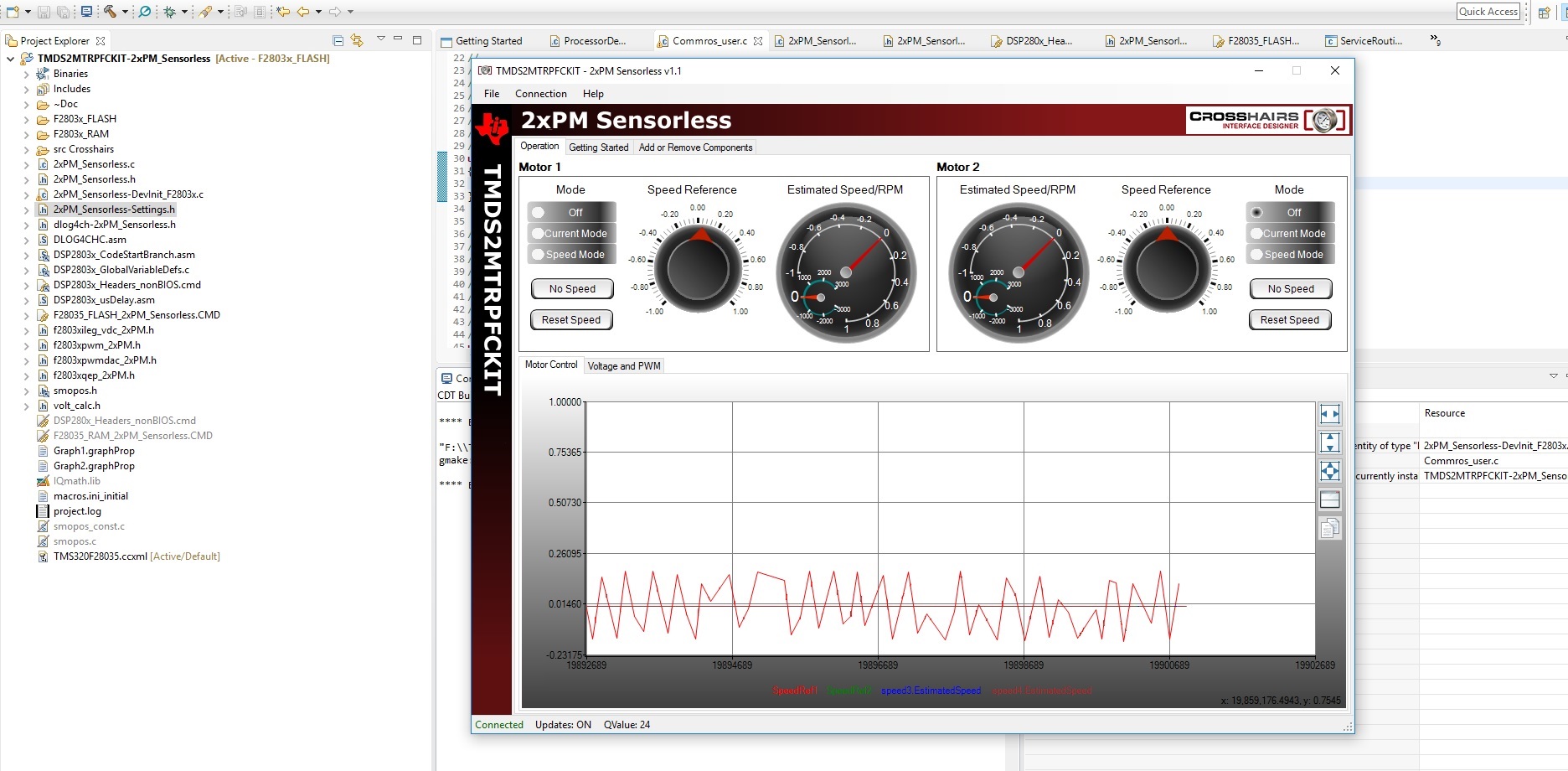
Task: Open the Build hammer dropdown arrow
Action: (125, 12)
